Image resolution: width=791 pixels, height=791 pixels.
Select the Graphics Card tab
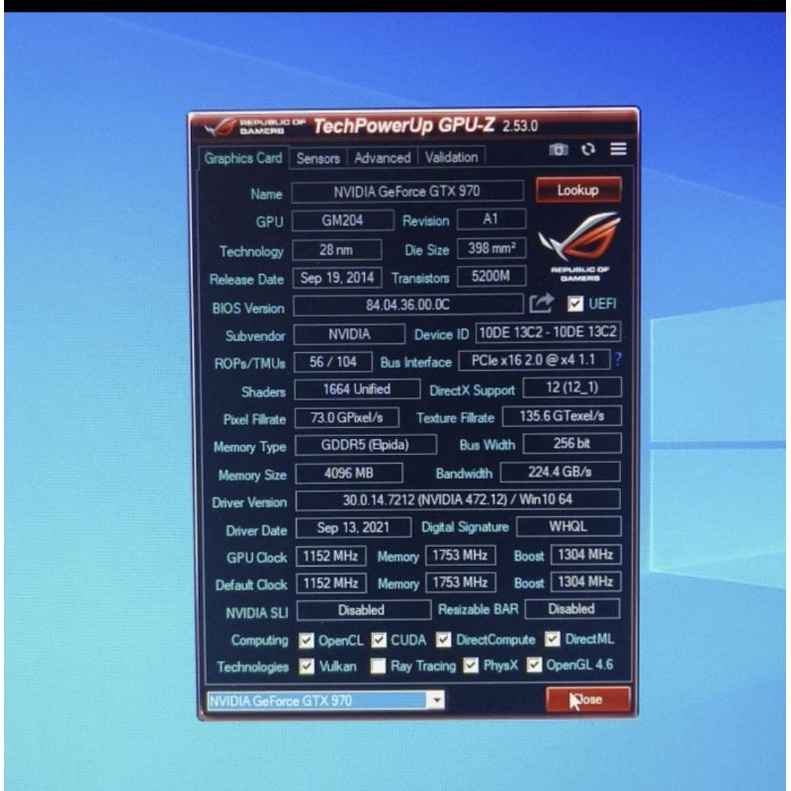coord(243,158)
